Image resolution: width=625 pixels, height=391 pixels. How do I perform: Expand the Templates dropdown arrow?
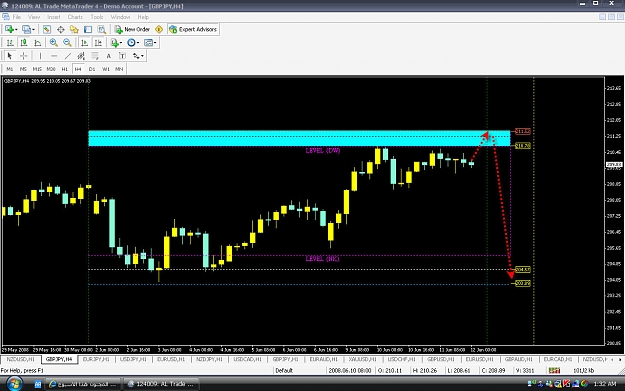155,43
